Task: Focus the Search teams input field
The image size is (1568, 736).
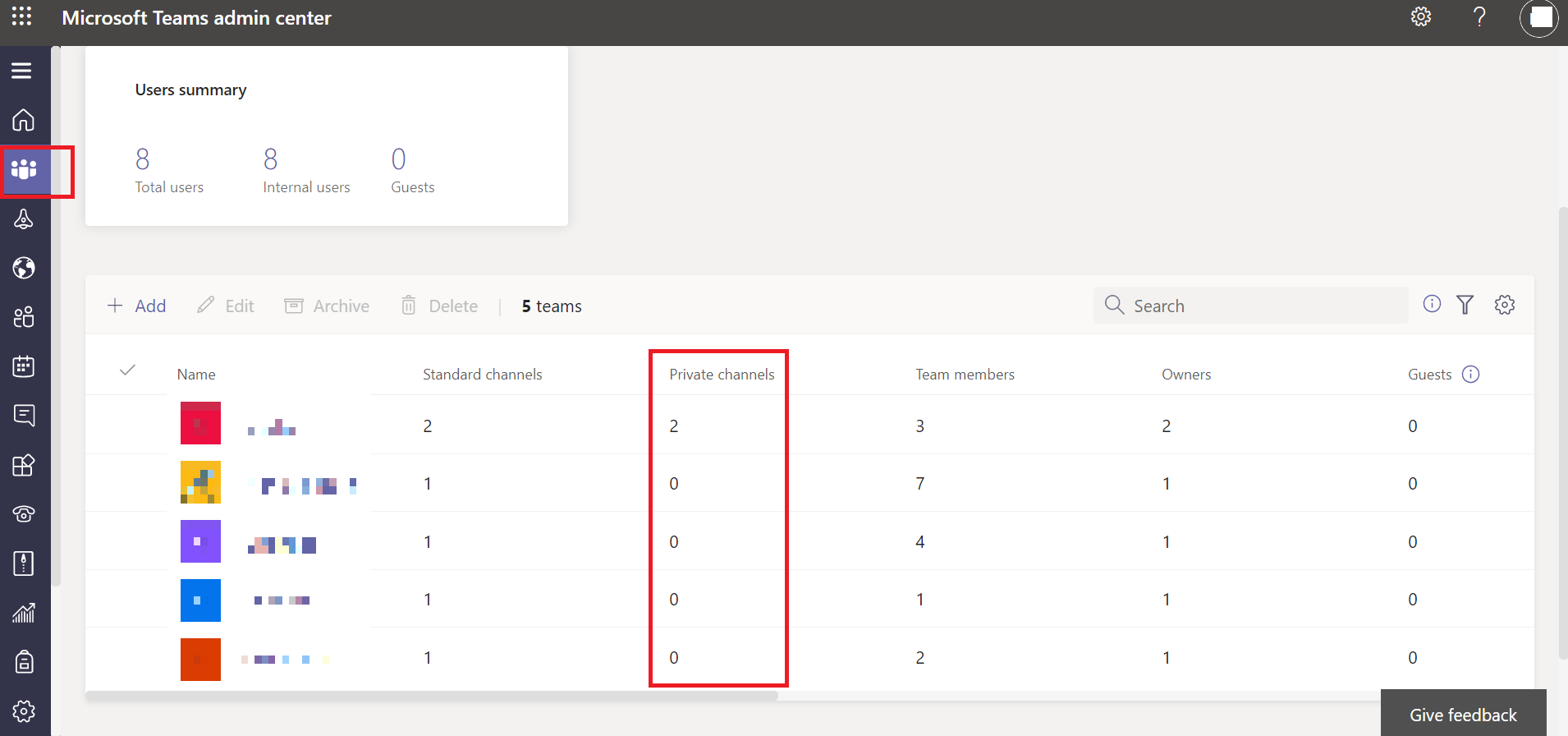Action: click(1251, 306)
